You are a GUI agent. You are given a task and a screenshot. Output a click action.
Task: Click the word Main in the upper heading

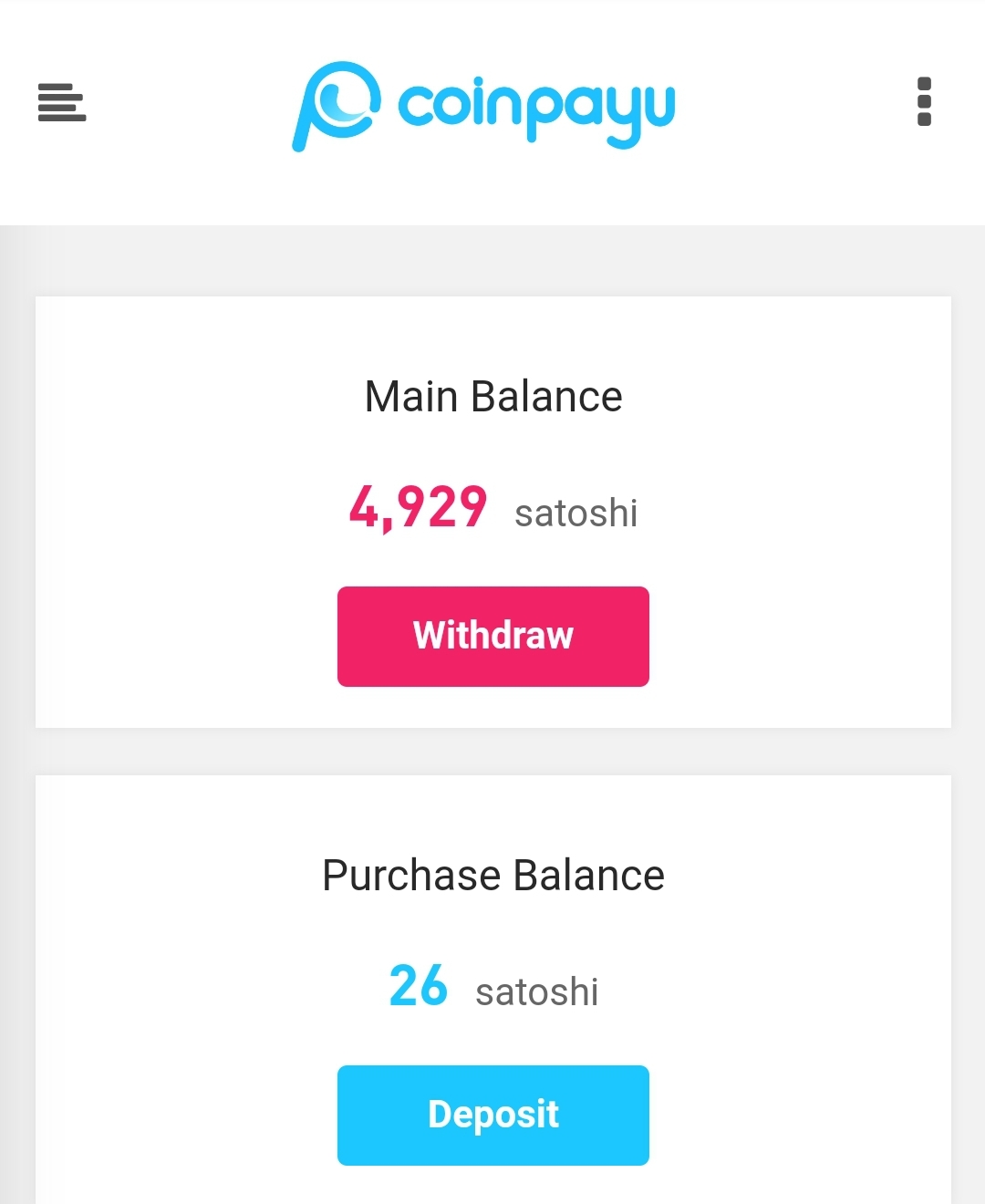[x=410, y=397]
